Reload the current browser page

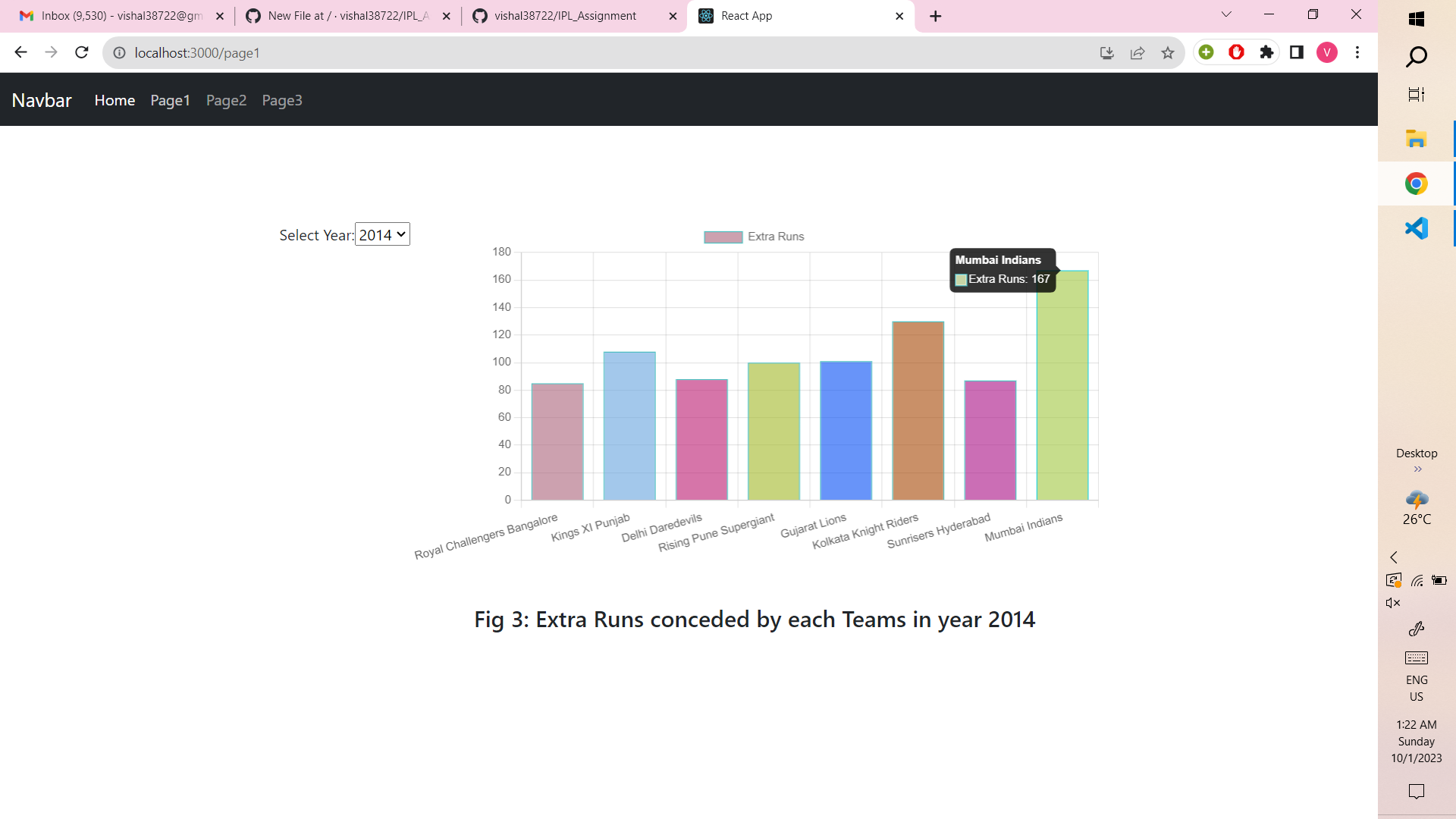click(x=82, y=52)
